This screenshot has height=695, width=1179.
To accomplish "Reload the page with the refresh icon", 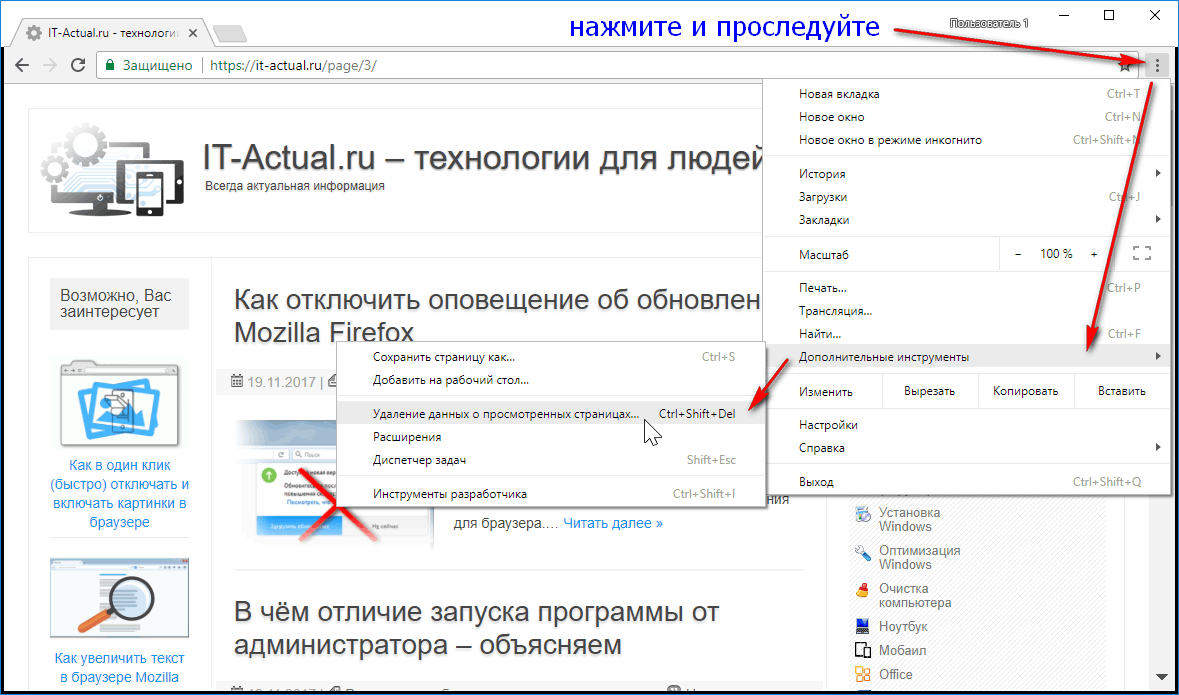I will (77, 65).
